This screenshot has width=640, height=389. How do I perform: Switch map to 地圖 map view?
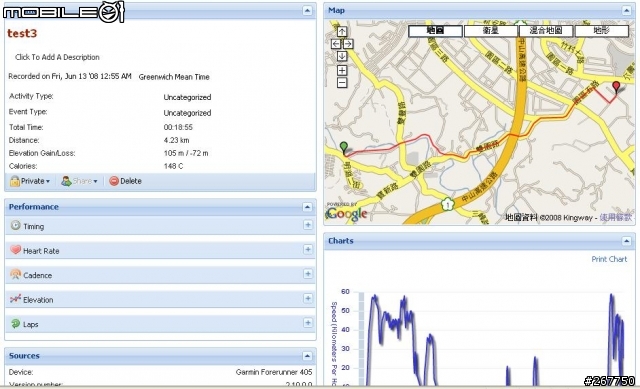tap(436, 31)
